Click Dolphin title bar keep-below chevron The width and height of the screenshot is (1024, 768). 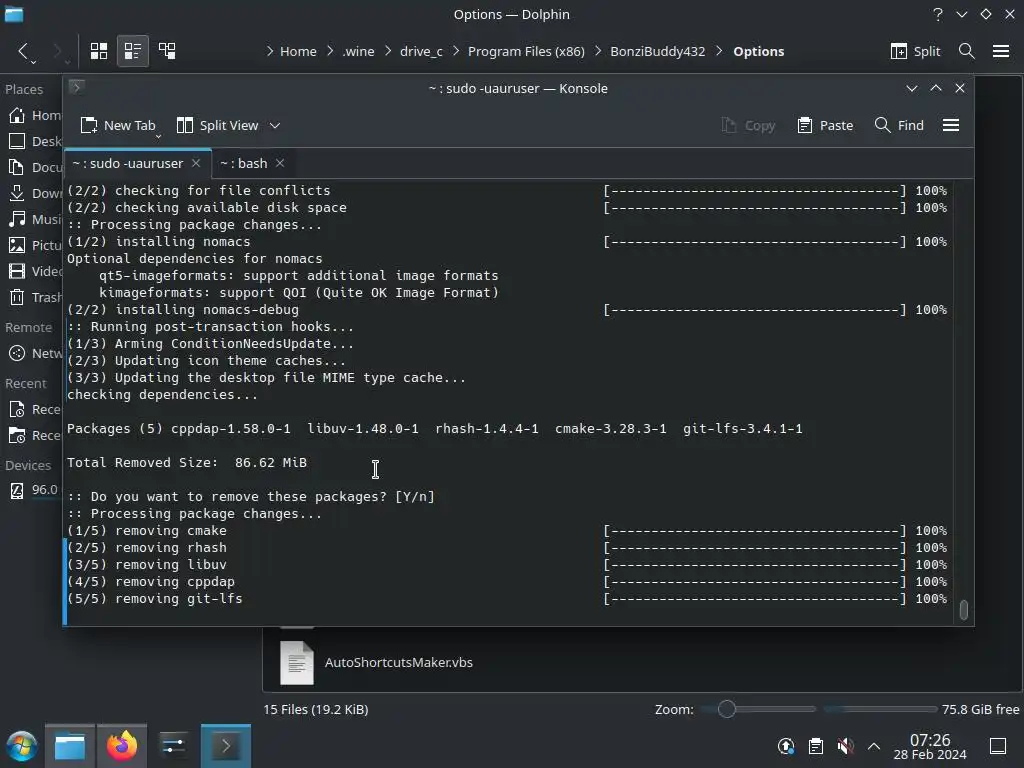(x=961, y=14)
